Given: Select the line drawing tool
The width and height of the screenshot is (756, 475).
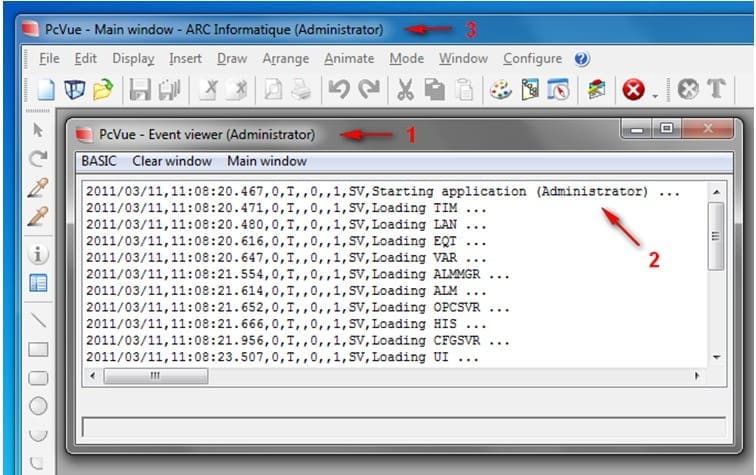Looking at the screenshot, I should (38, 320).
